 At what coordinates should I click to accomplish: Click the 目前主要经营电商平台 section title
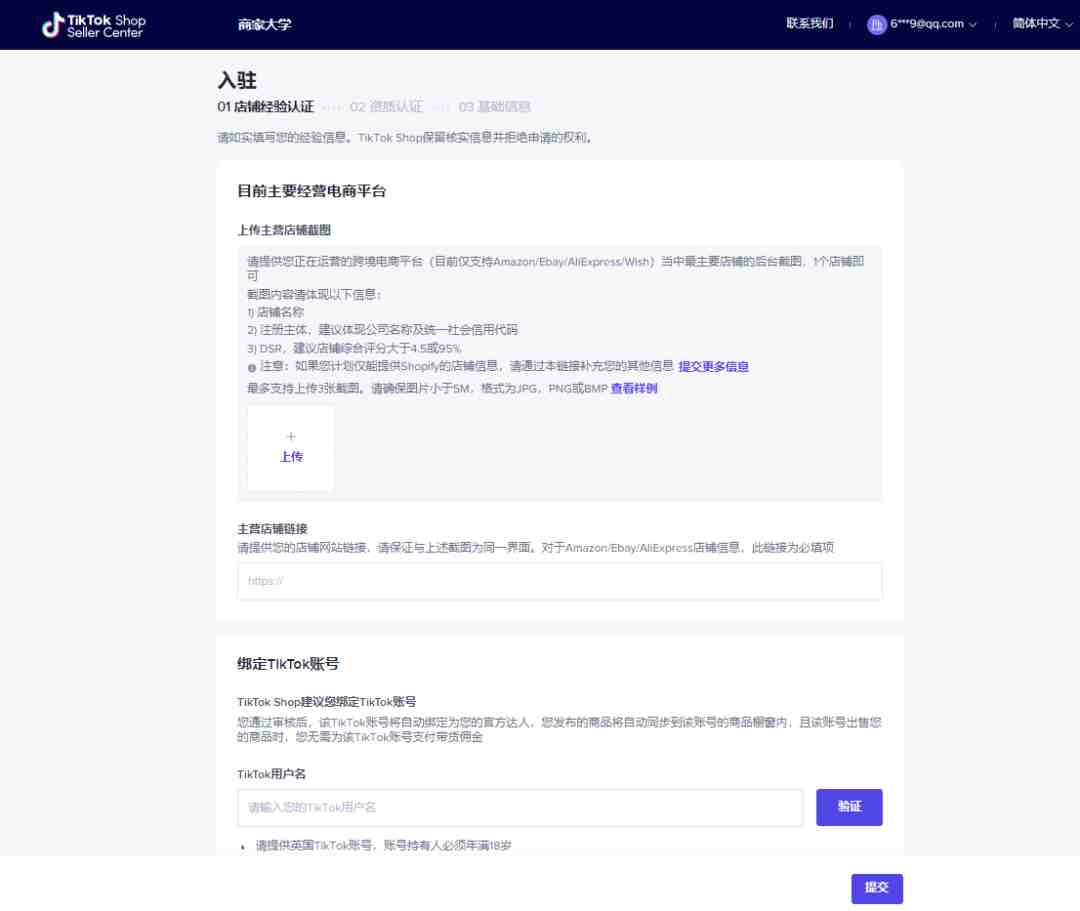(x=311, y=191)
